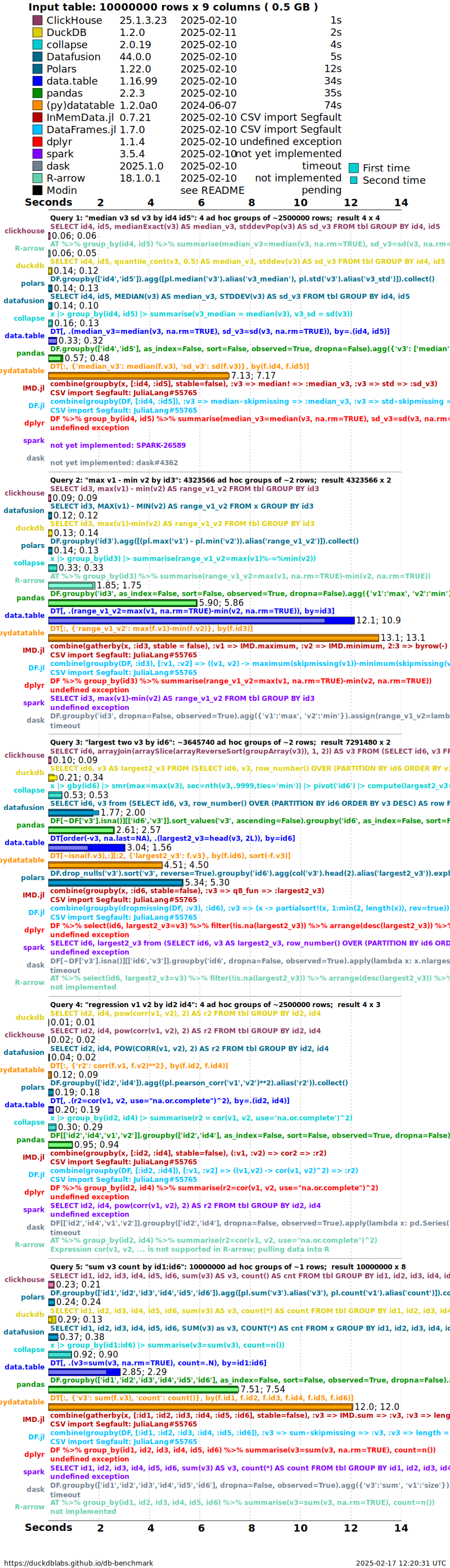The width and height of the screenshot is (450, 1568).
Task: Click the spark purple legend swatch
Action: [x=37, y=154]
